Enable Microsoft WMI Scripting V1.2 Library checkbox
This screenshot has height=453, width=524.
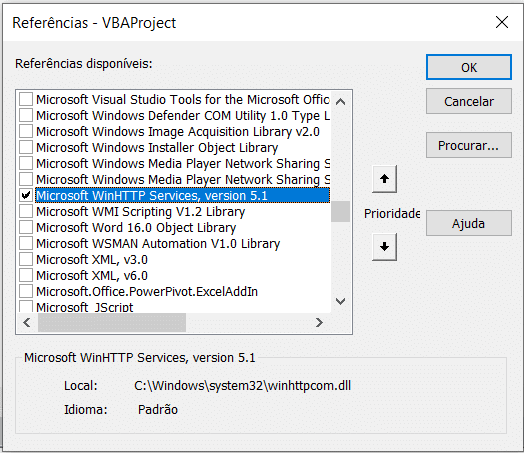pyautogui.click(x=26, y=211)
